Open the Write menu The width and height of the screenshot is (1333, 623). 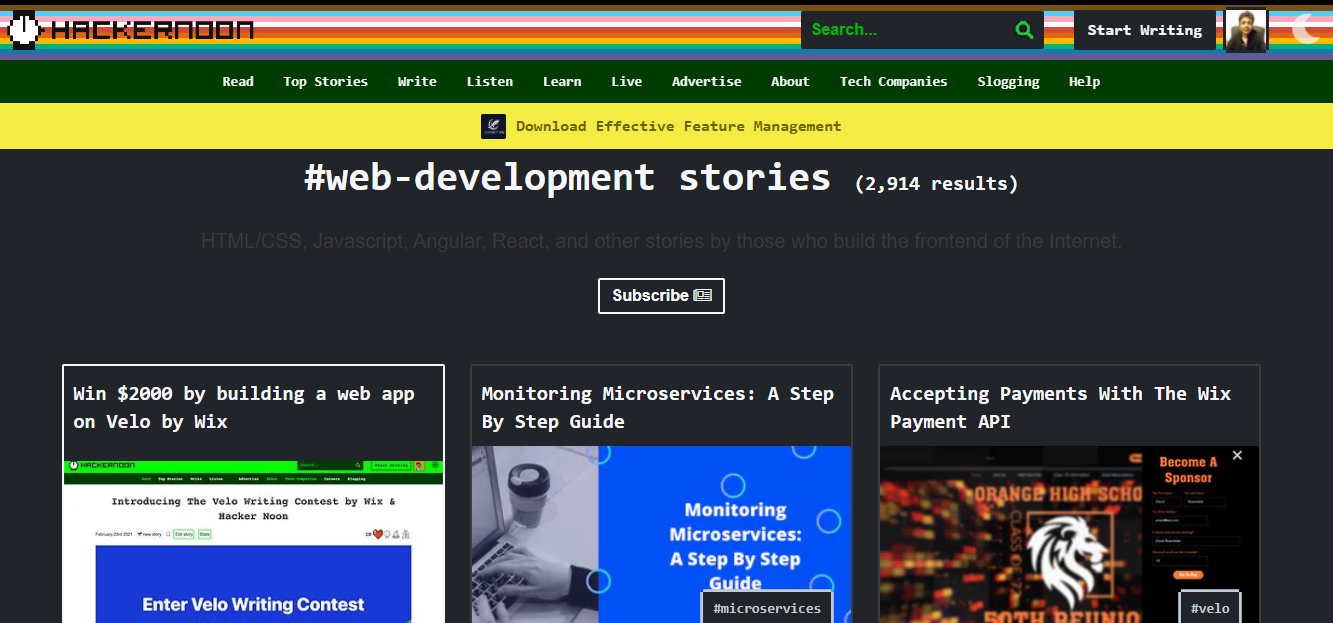tap(417, 82)
